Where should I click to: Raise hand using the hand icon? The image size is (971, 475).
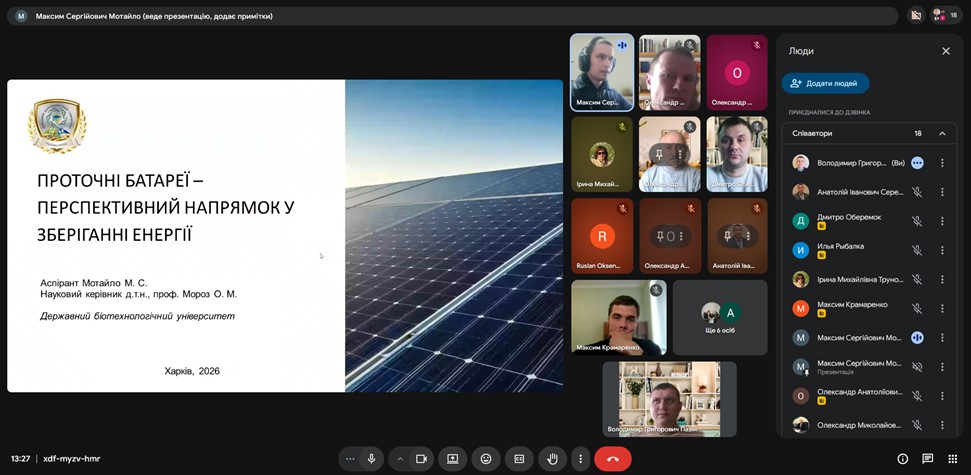click(x=551, y=458)
